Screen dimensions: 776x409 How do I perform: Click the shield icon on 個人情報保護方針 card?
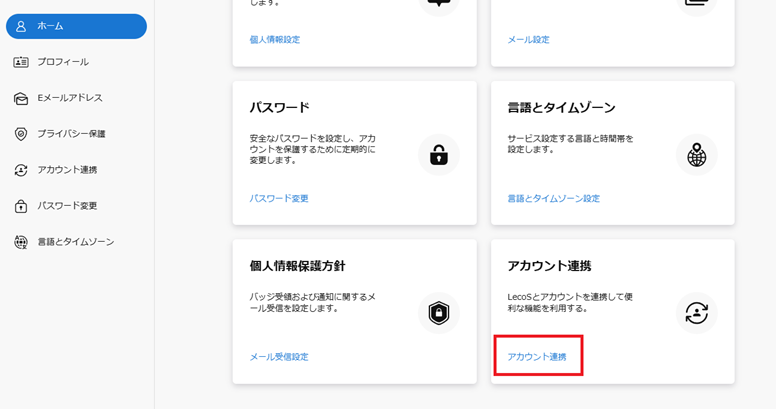click(x=438, y=313)
